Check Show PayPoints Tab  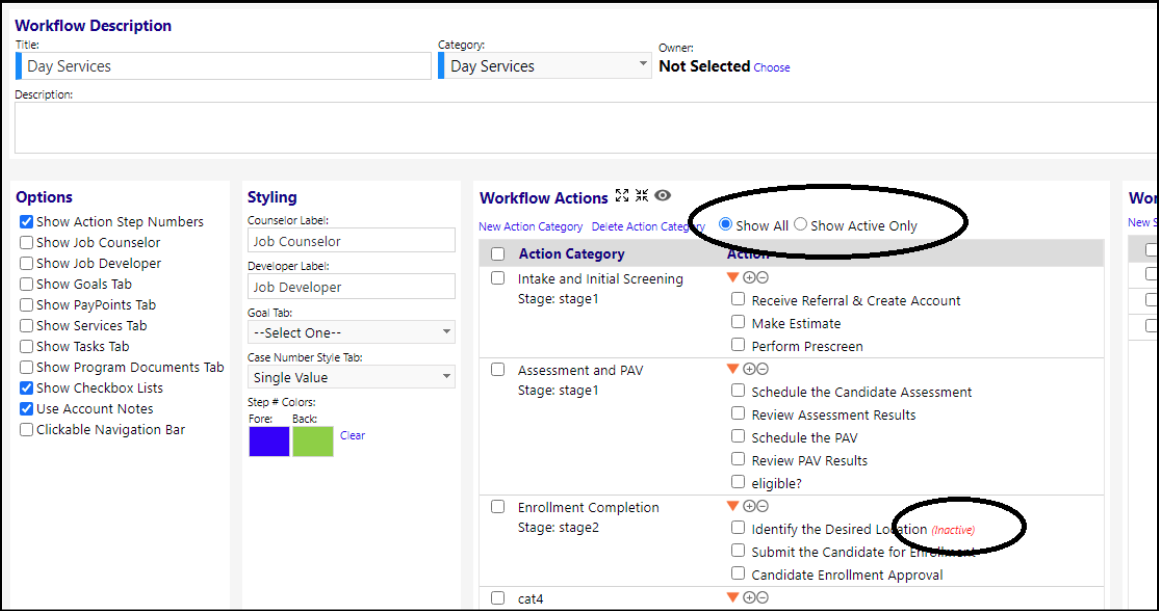[x=27, y=304]
